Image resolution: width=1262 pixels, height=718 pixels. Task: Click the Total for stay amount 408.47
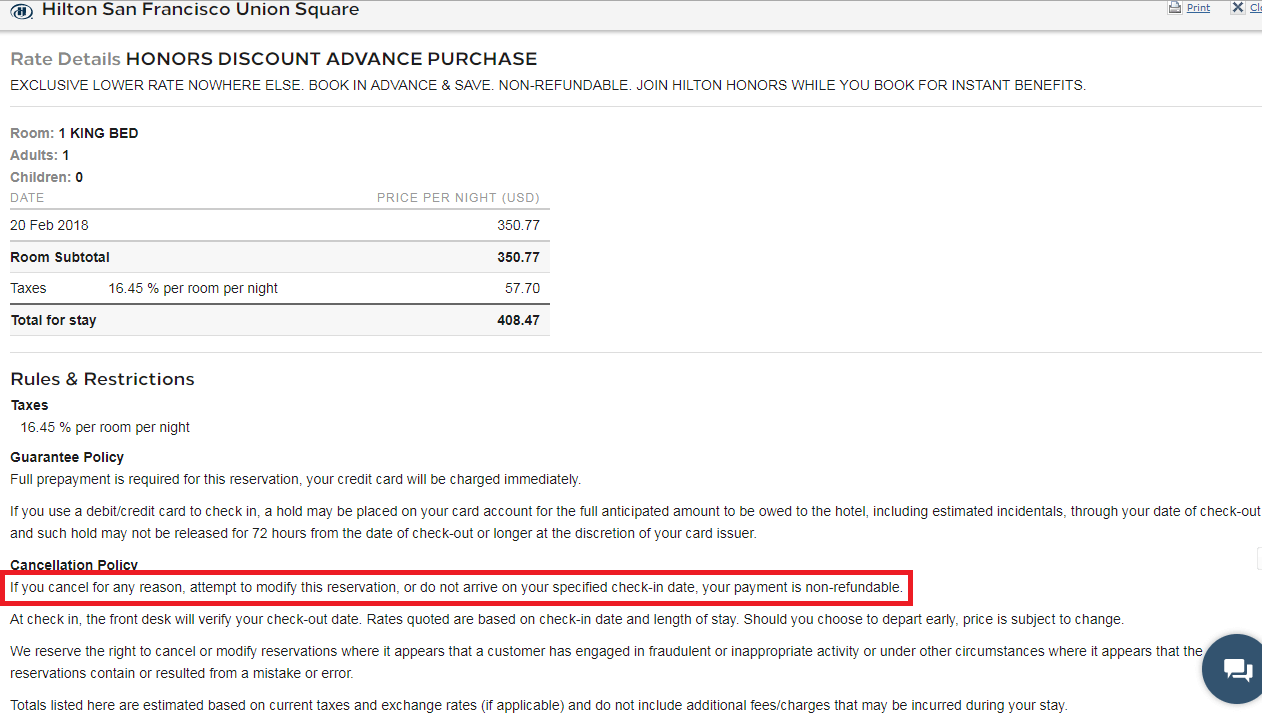click(x=518, y=320)
